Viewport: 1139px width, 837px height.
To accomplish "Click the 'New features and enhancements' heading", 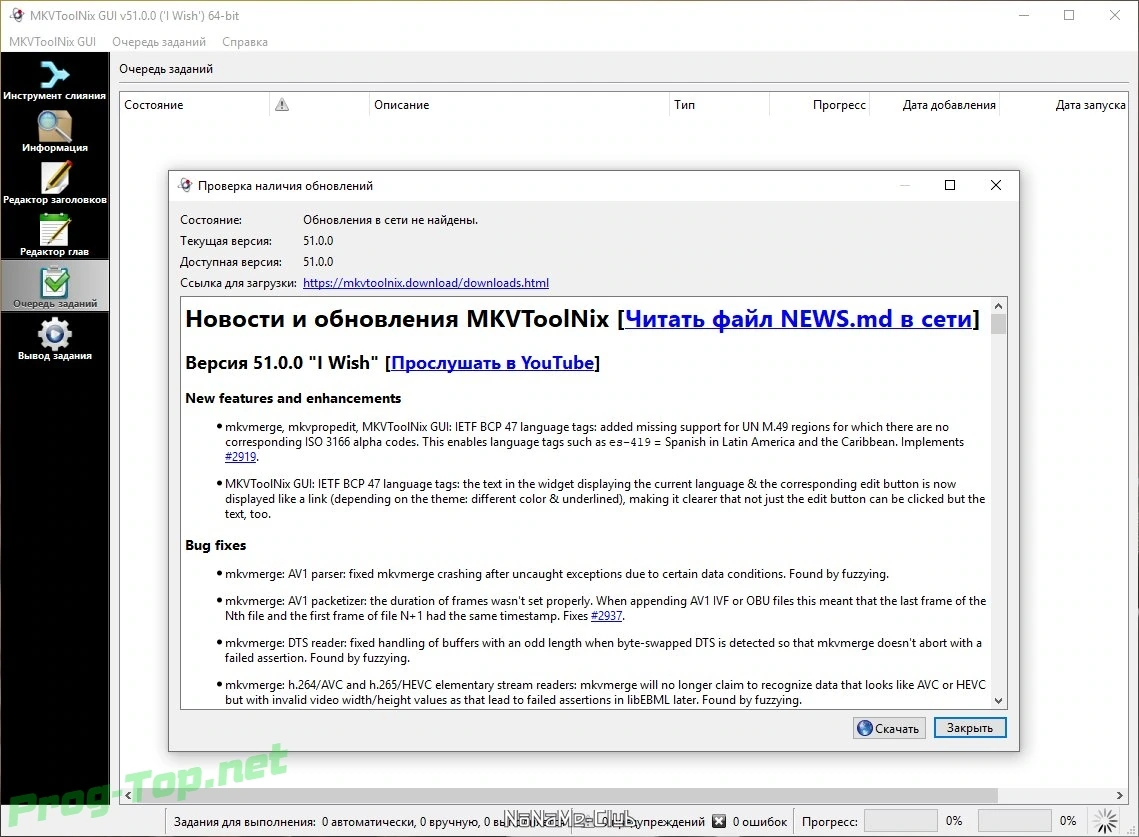I will (x=293, y=398).
